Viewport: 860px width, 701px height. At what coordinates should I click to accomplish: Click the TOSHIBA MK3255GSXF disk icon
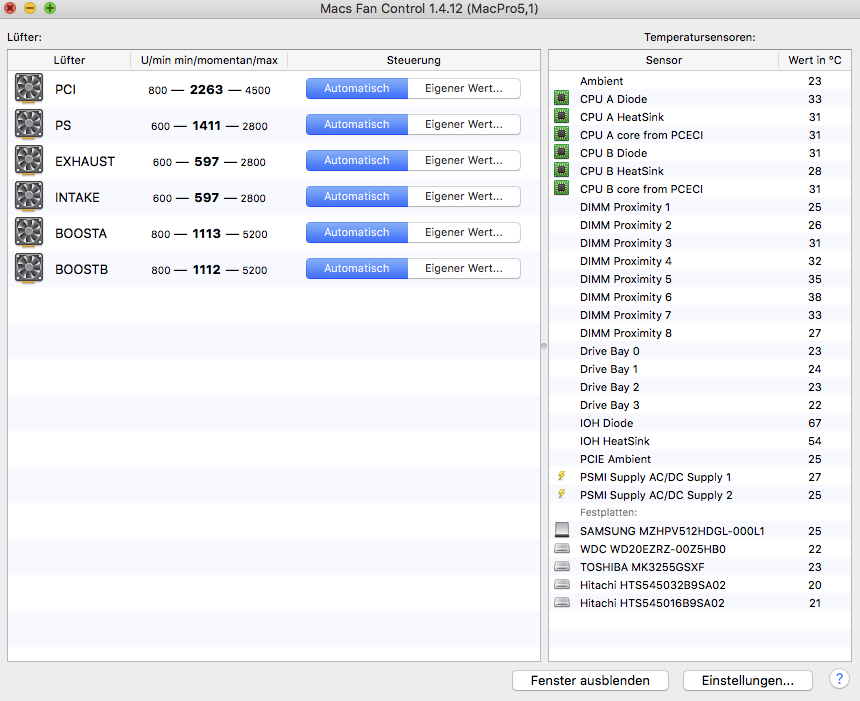coord(562,566)
